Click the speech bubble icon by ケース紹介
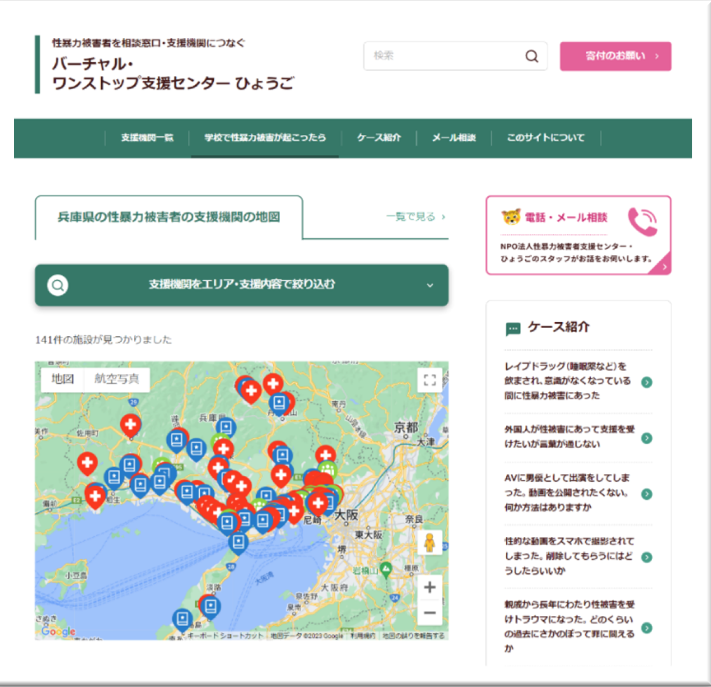Screen dimensions: 711x687 513,328
